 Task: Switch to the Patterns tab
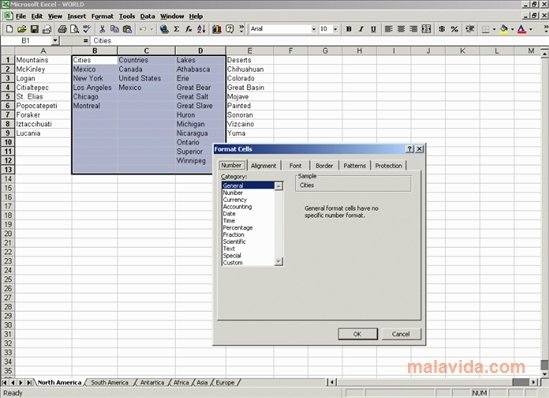click(355, 166)
